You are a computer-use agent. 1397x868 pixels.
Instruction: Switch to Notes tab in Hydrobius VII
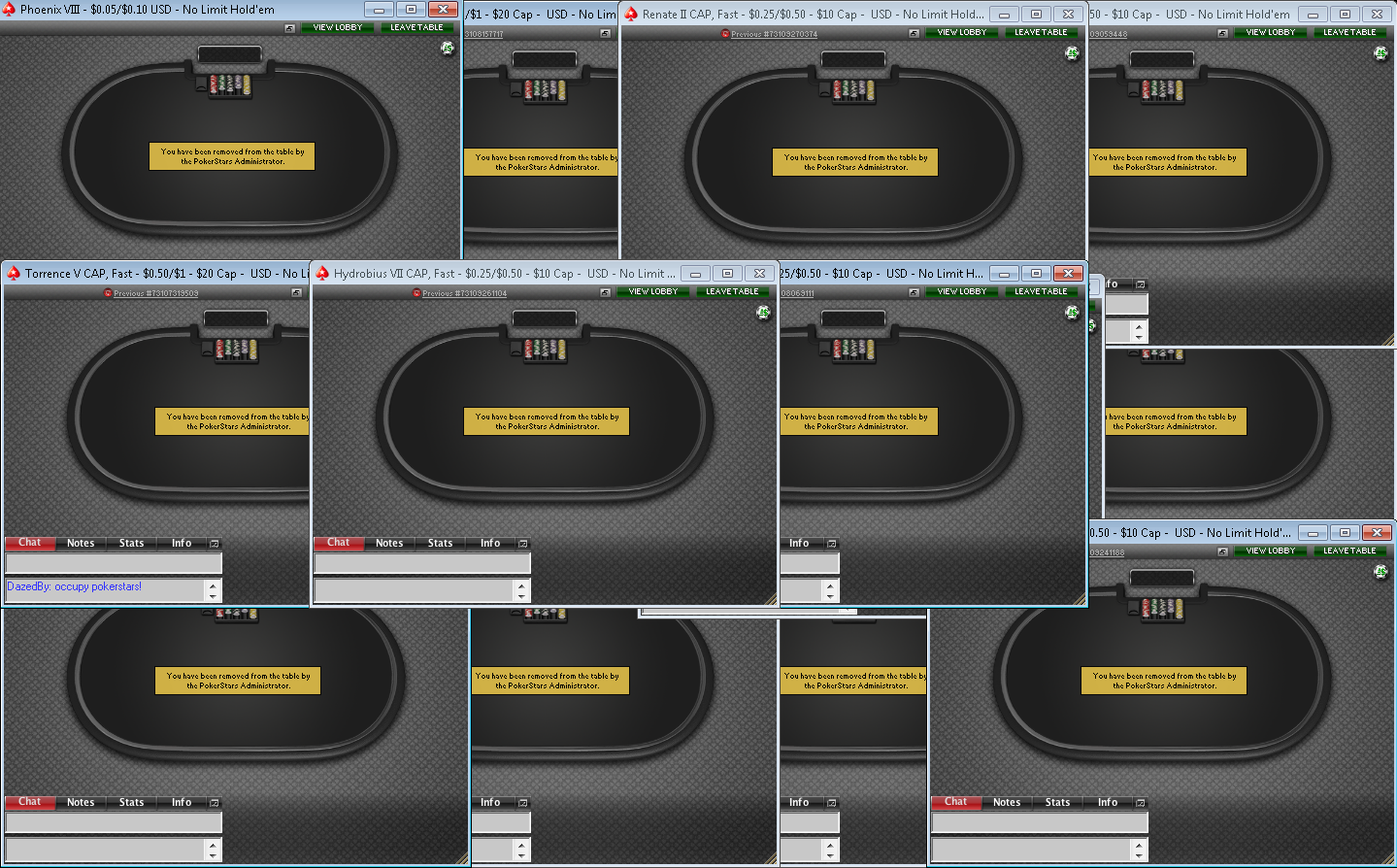click(x=389, y=543)
